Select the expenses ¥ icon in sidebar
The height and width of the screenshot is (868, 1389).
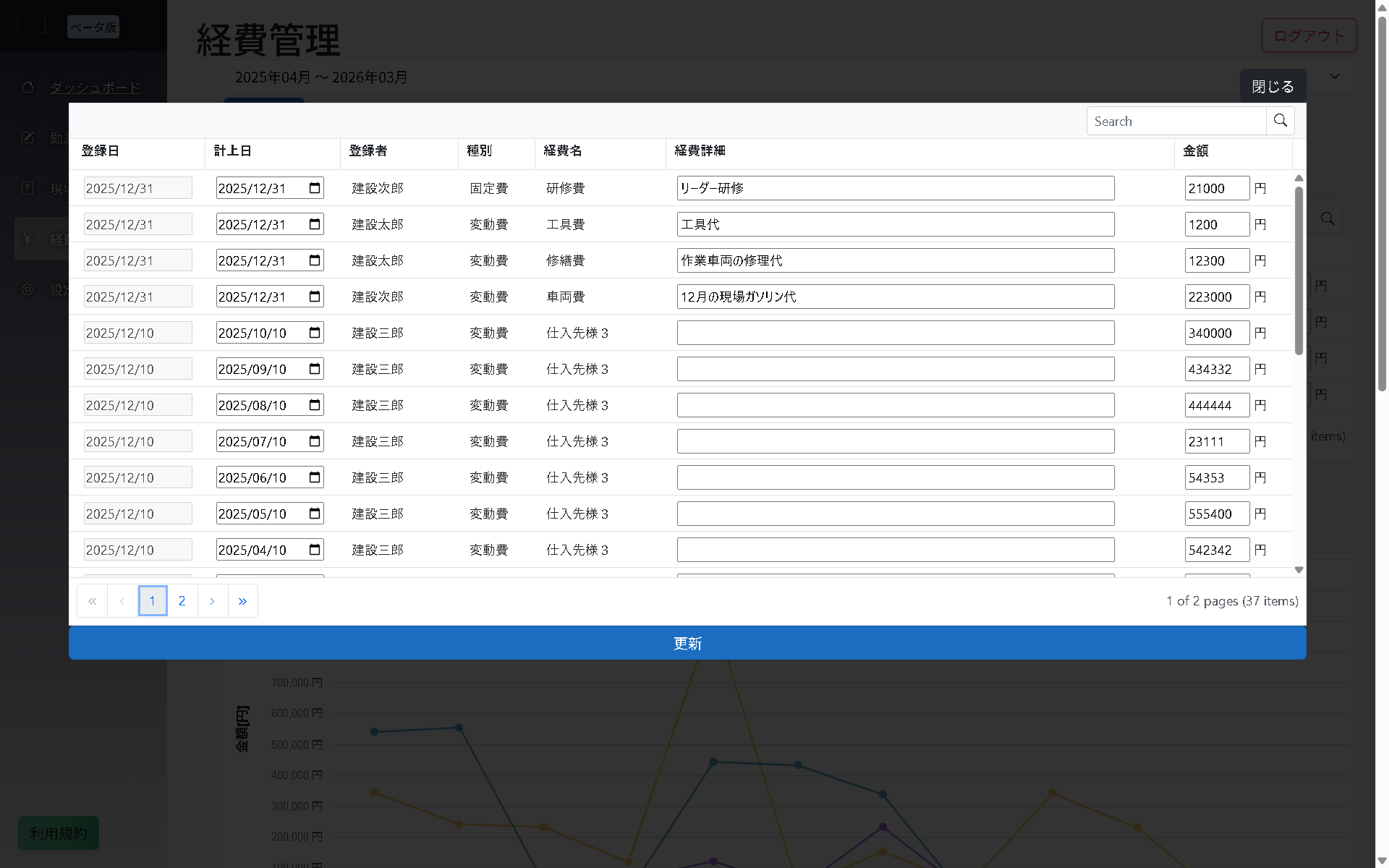27,239
